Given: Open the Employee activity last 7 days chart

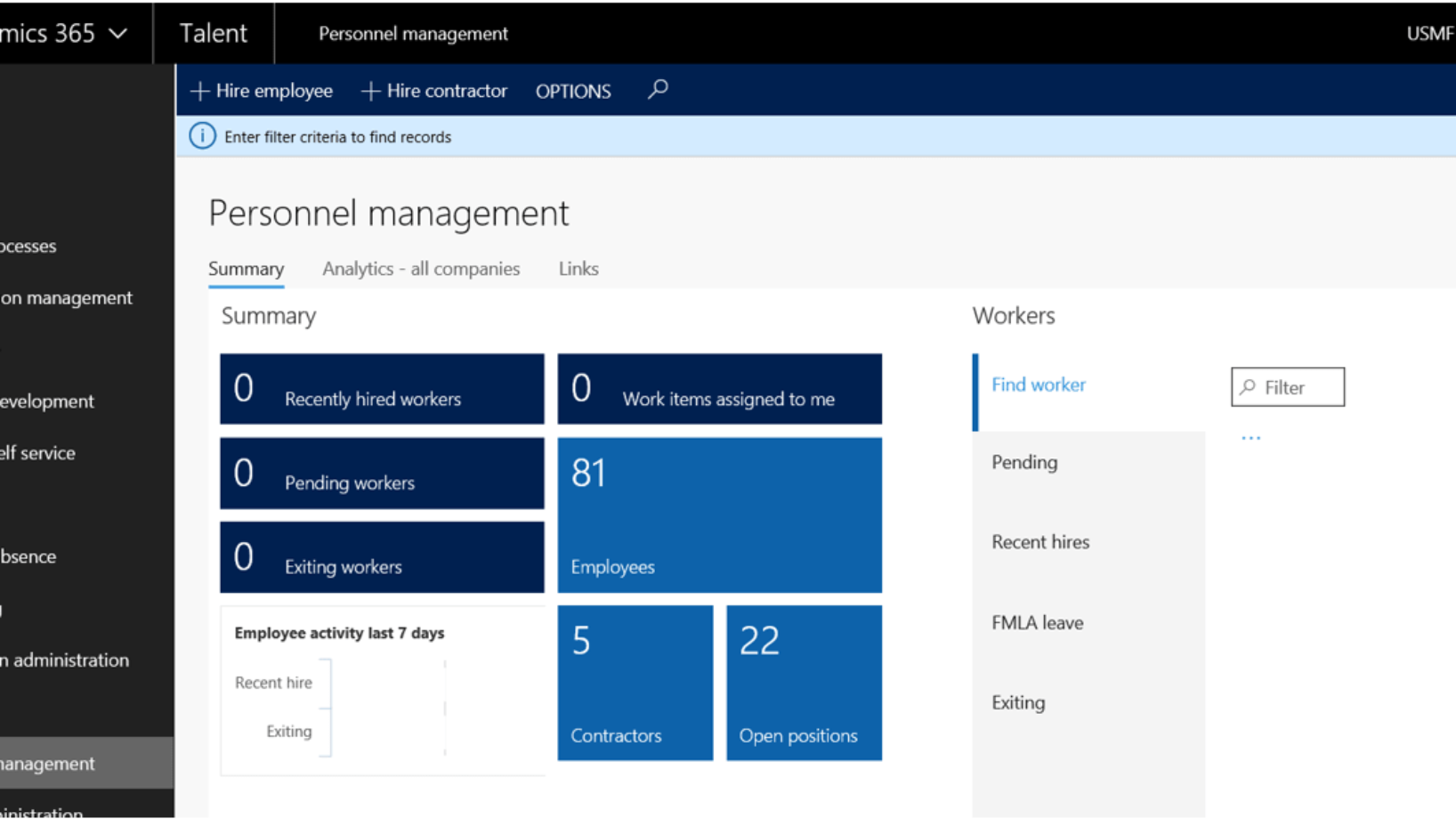Looking at the screenshot, I should [x=383, y=691].
